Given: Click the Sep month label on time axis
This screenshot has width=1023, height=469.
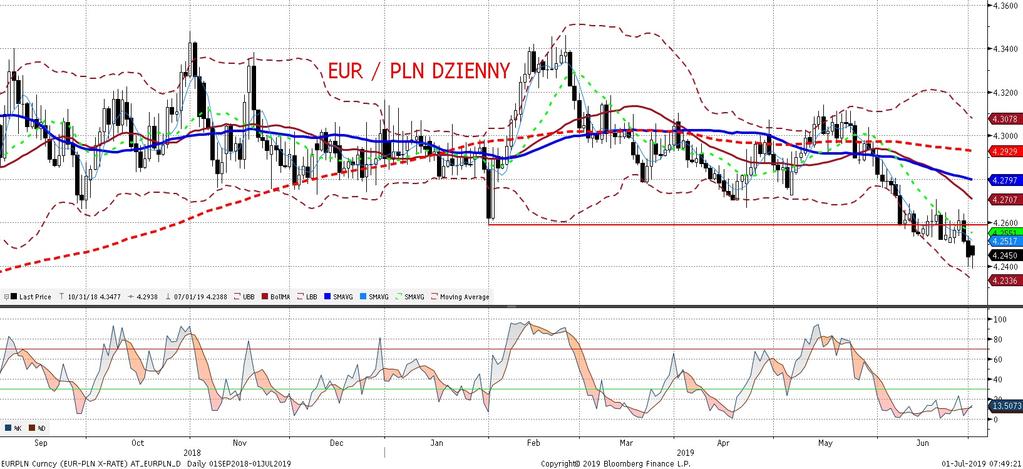Looking at the screenshot, I should coord(40,443).
